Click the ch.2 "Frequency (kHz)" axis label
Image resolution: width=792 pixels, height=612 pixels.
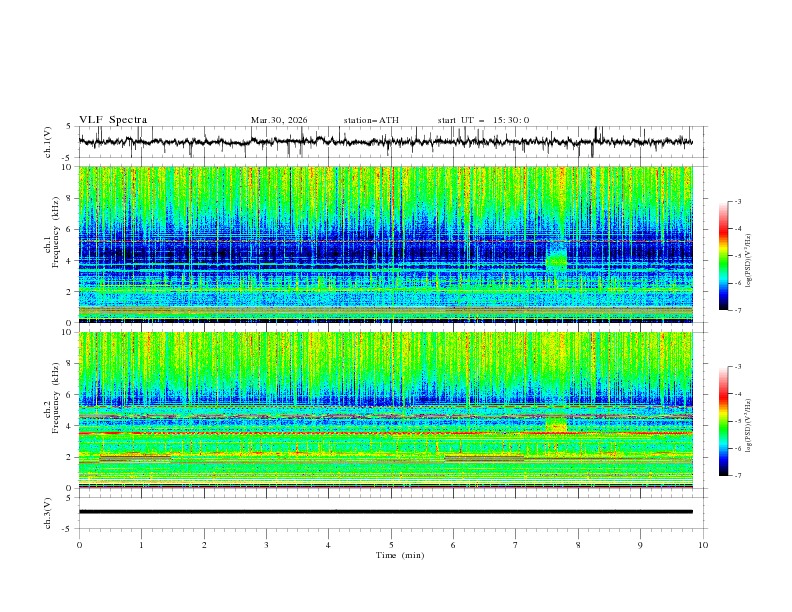(x=56, y=398)
